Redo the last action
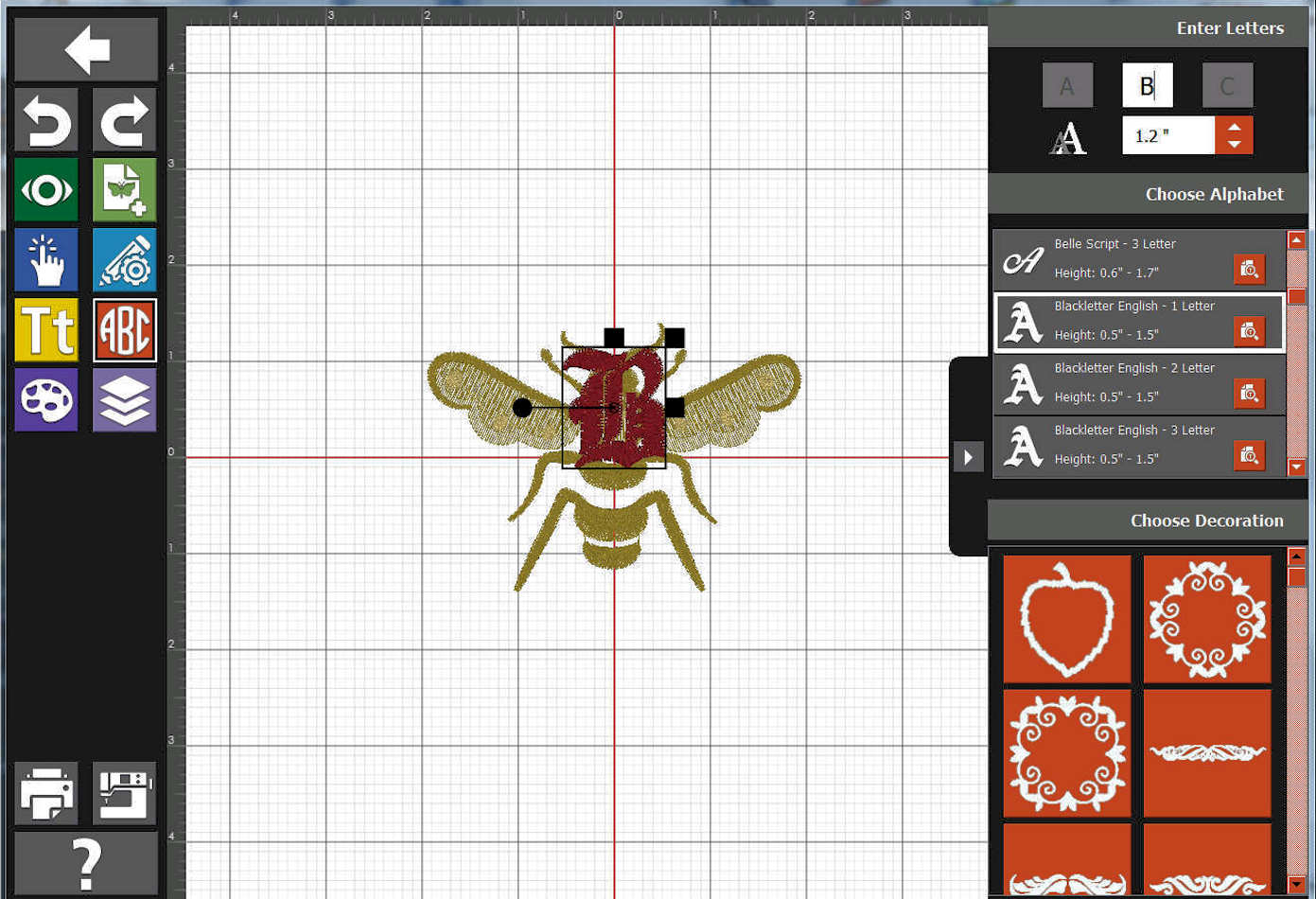 click(x=125, y=121)
